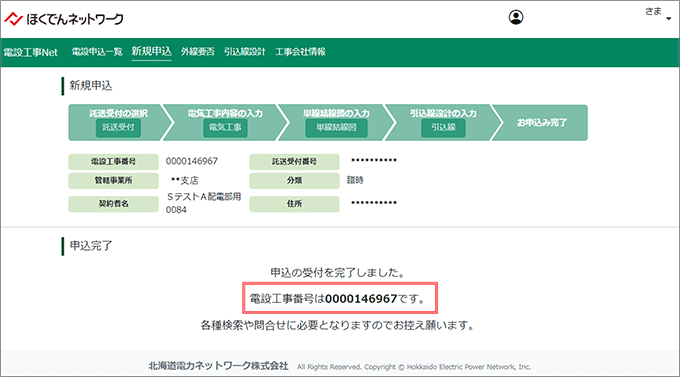Select the お申込み完了 progress step
This screenshot has width=680, height=377.
click(x=541, y=122)
